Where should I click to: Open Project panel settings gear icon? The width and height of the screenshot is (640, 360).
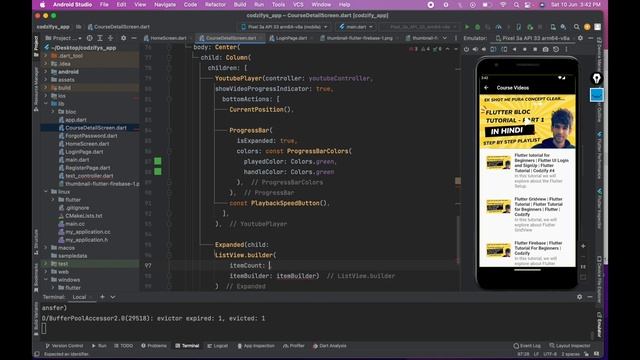(x=123, y=38)
